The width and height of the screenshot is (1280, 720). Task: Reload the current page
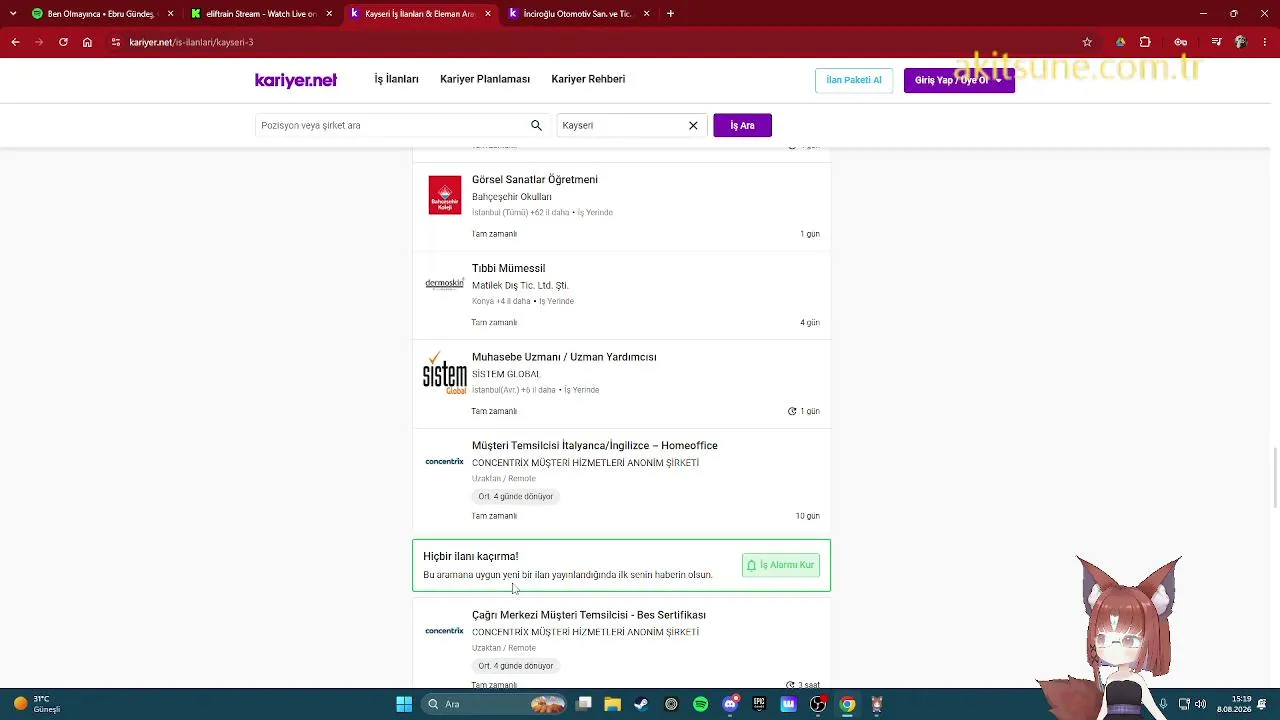pos(63,42)
